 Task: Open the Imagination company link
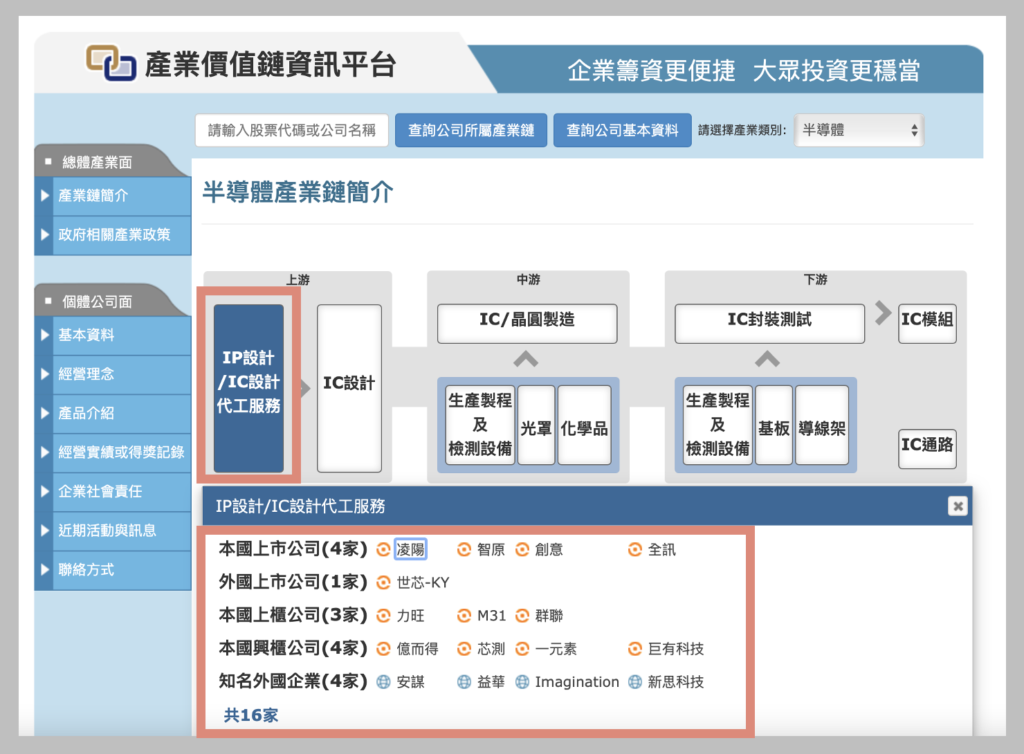(x=577, y=682)
